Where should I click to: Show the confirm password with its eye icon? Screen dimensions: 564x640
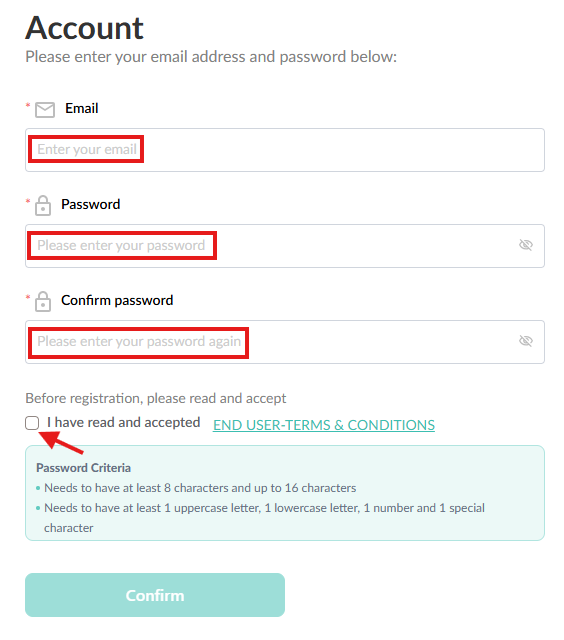[x=526, y=341]
